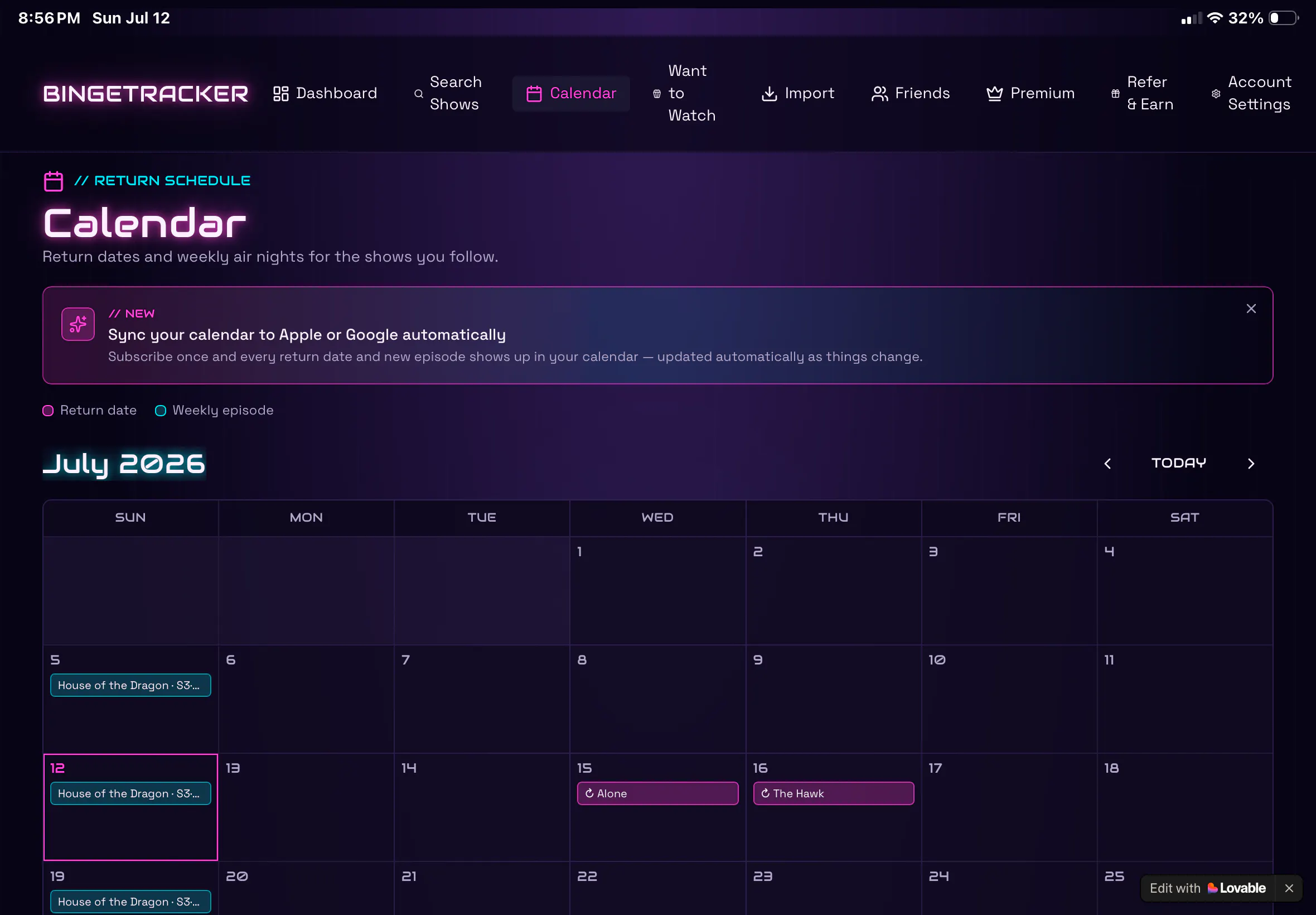Viewport: 1316px width, 915px height.
Task: Open House of the Dragon on July 5
Action: coord(130,685)
